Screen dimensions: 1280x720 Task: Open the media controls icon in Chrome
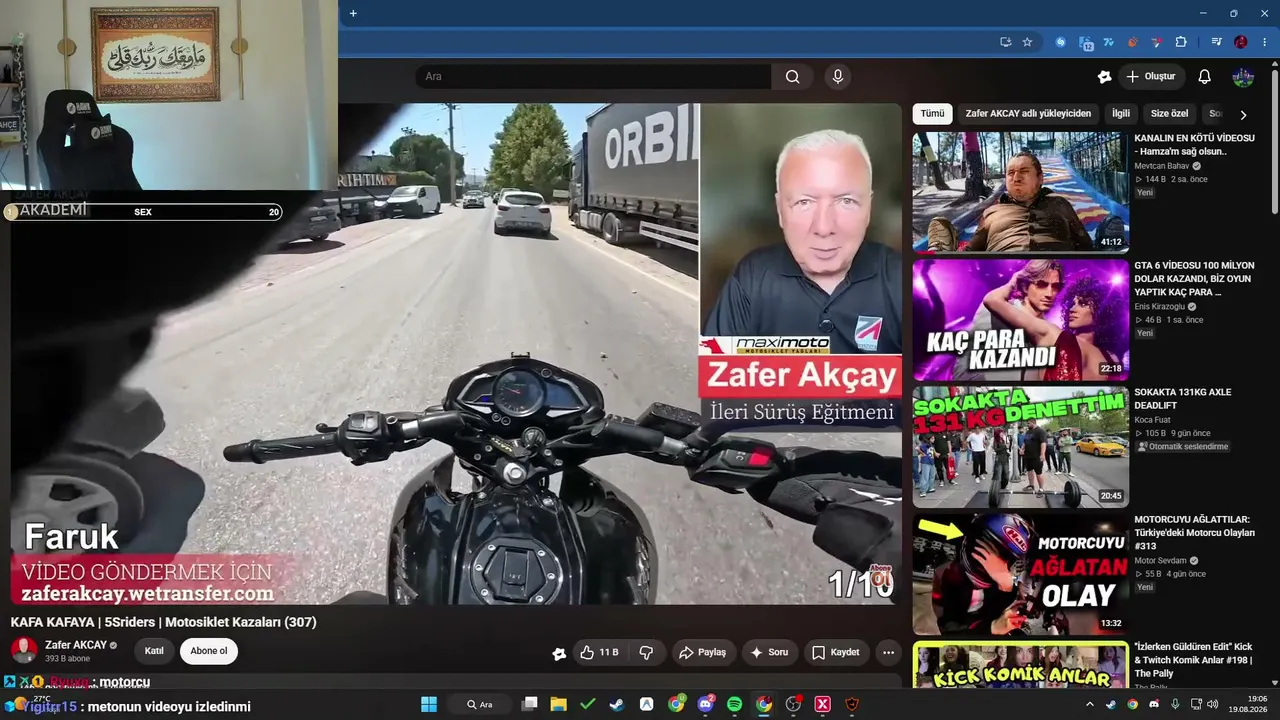(x=1217, y=42)
